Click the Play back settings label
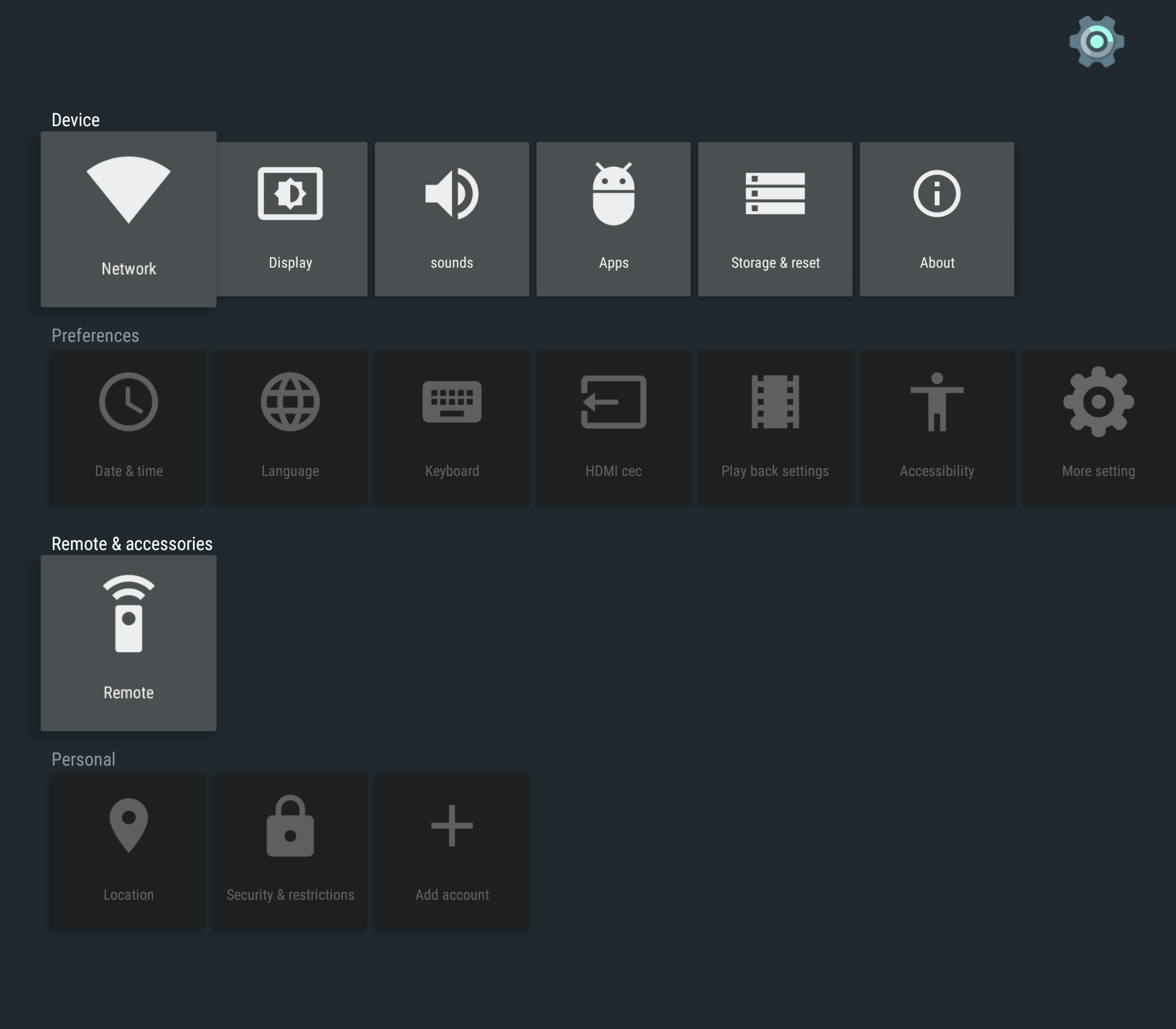Screen dimensions: 1176x1029 (775, 471)
